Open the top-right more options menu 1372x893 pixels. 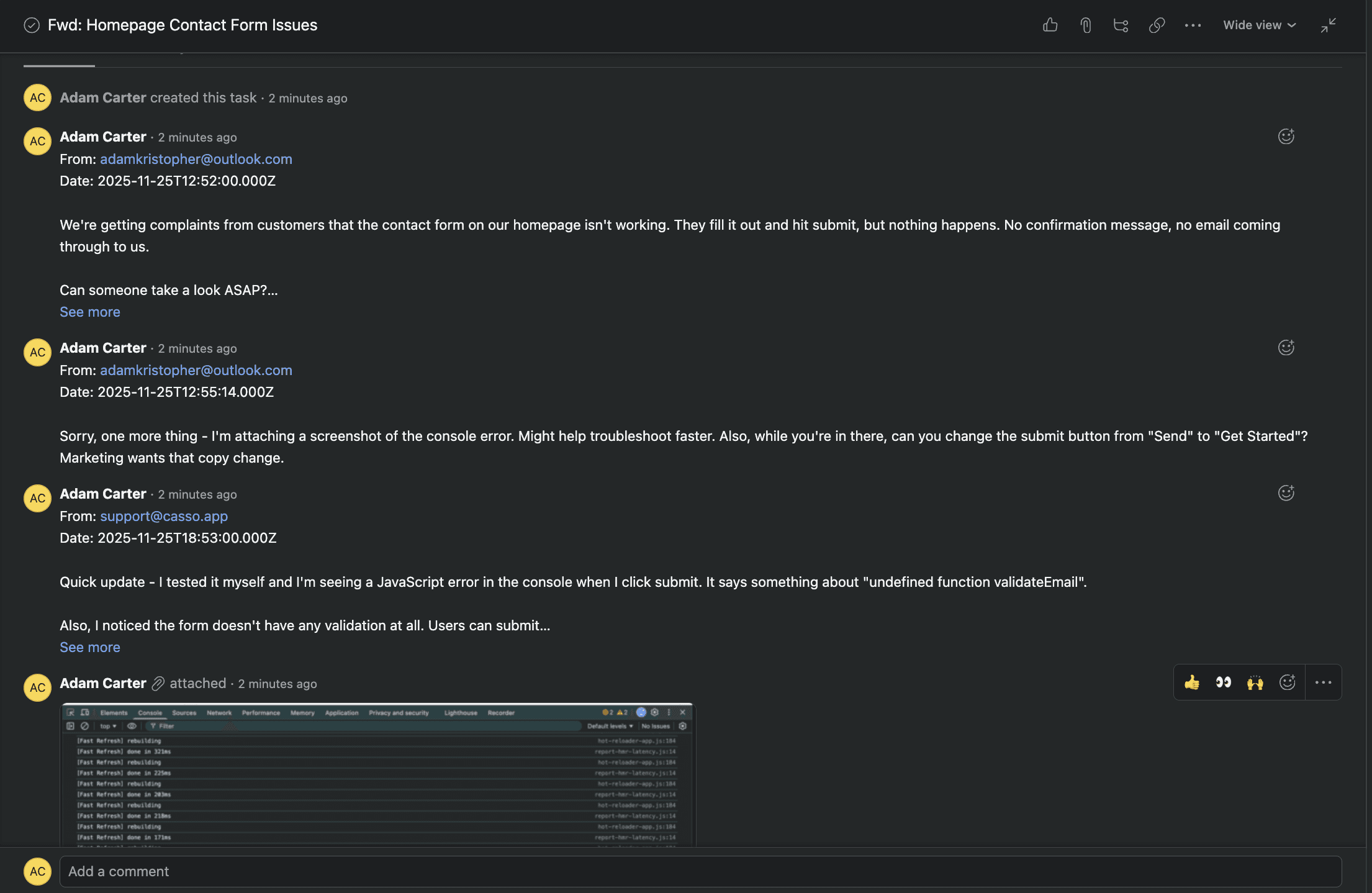(x=1192, y=25)
